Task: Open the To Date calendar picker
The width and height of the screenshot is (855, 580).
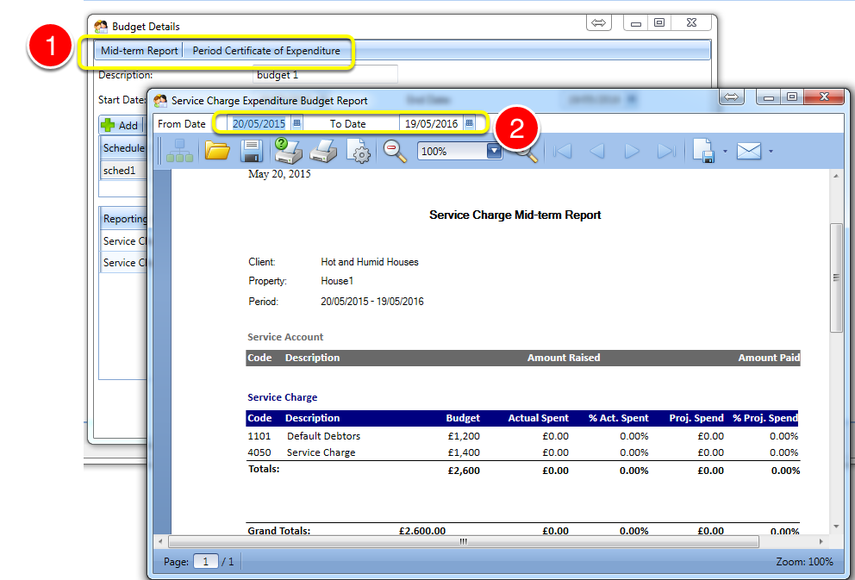Action: click(x=469, y=123)
